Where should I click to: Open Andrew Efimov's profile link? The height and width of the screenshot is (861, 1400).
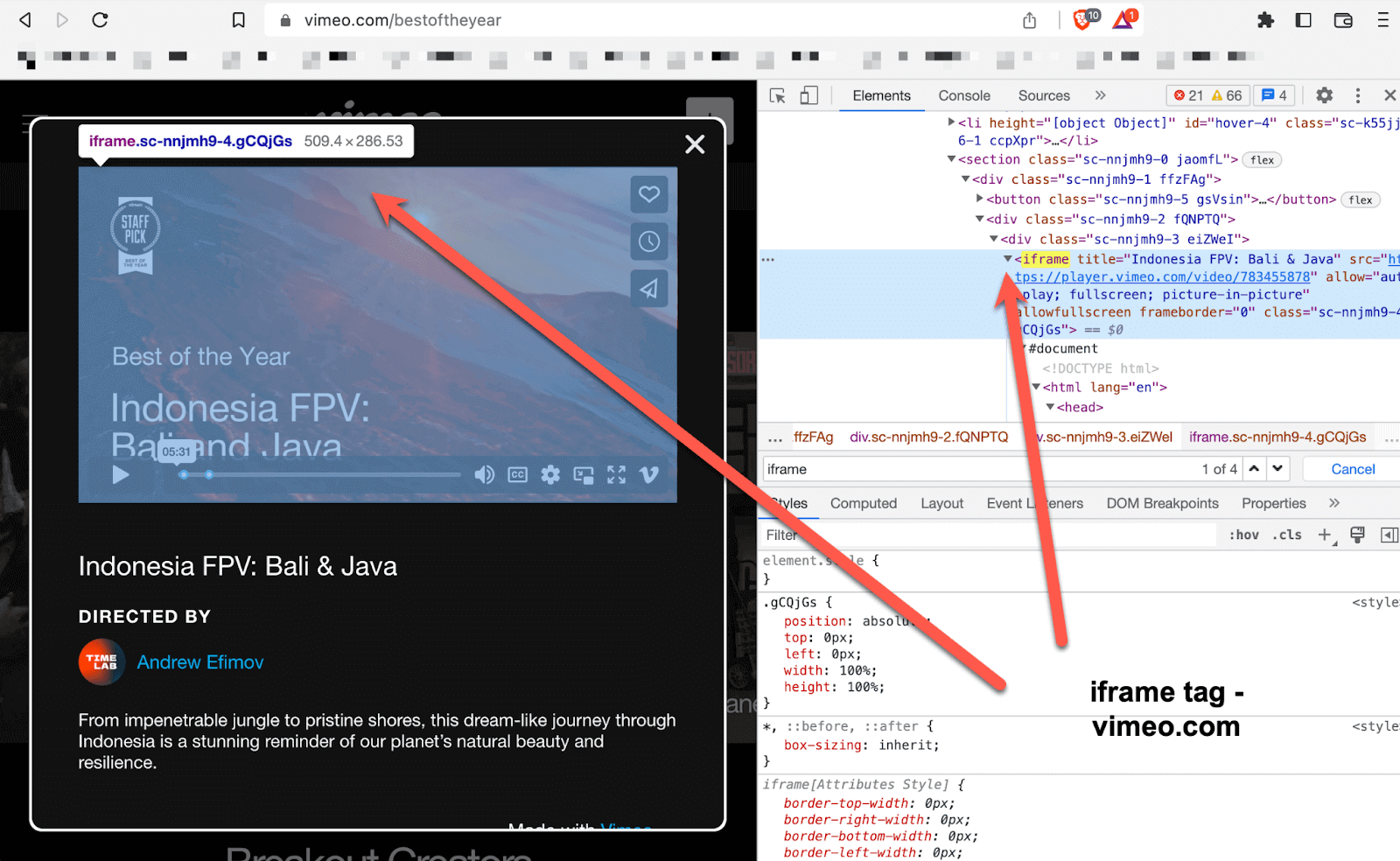[x=199, y=662]
